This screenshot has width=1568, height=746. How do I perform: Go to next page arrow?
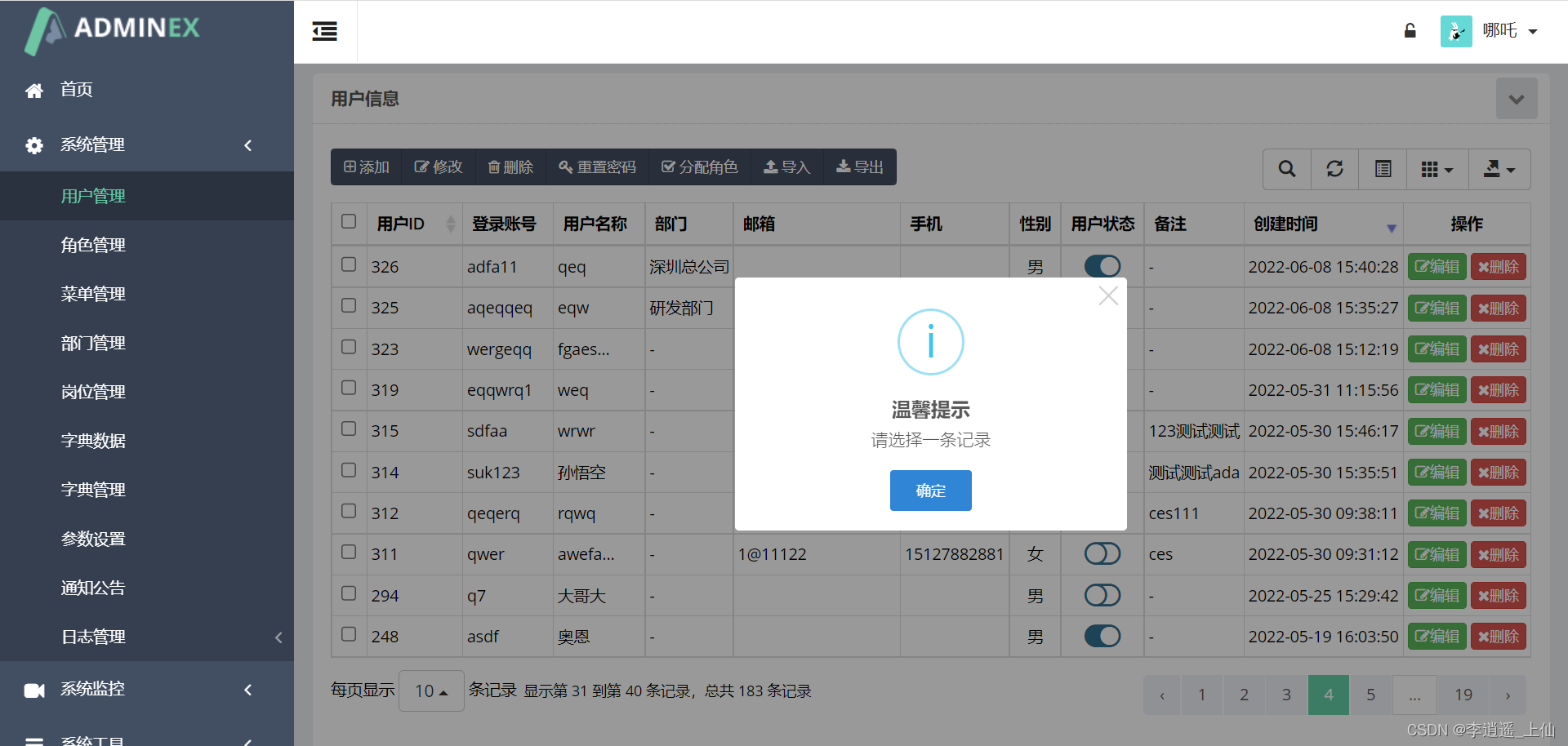[1508, 695]
